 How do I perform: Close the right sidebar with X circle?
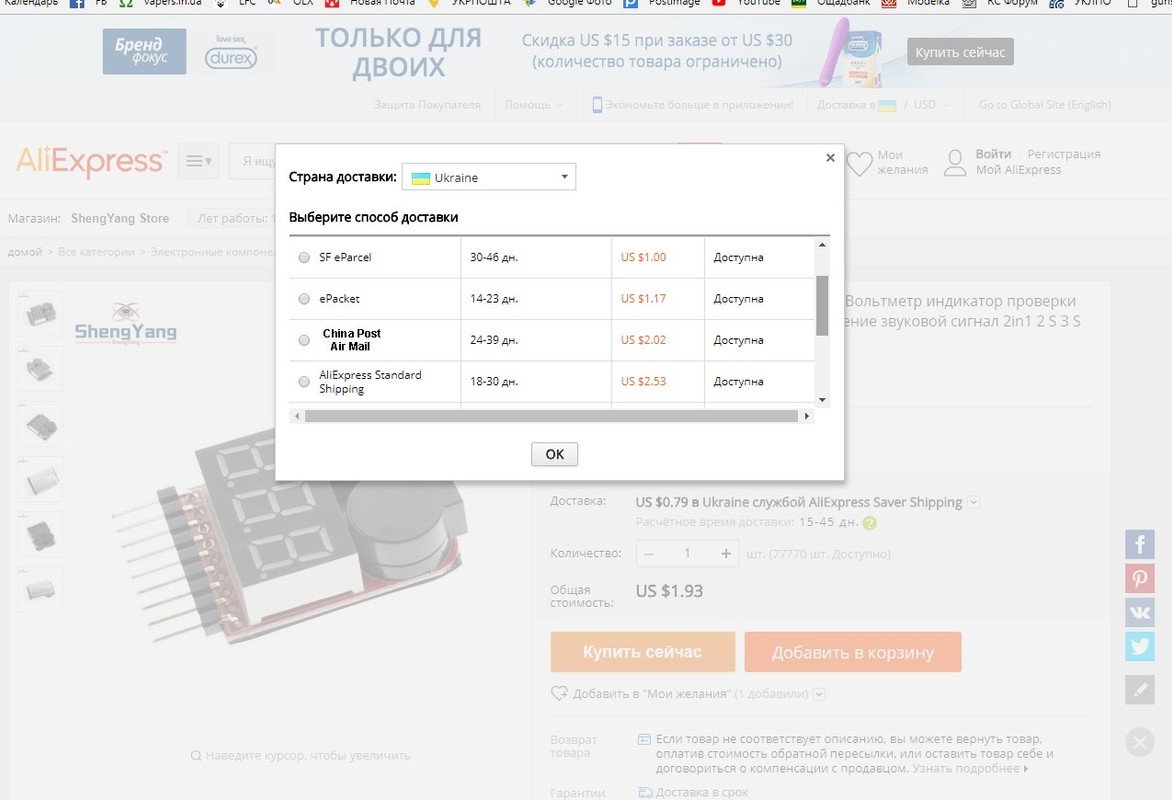point(1140,742)
